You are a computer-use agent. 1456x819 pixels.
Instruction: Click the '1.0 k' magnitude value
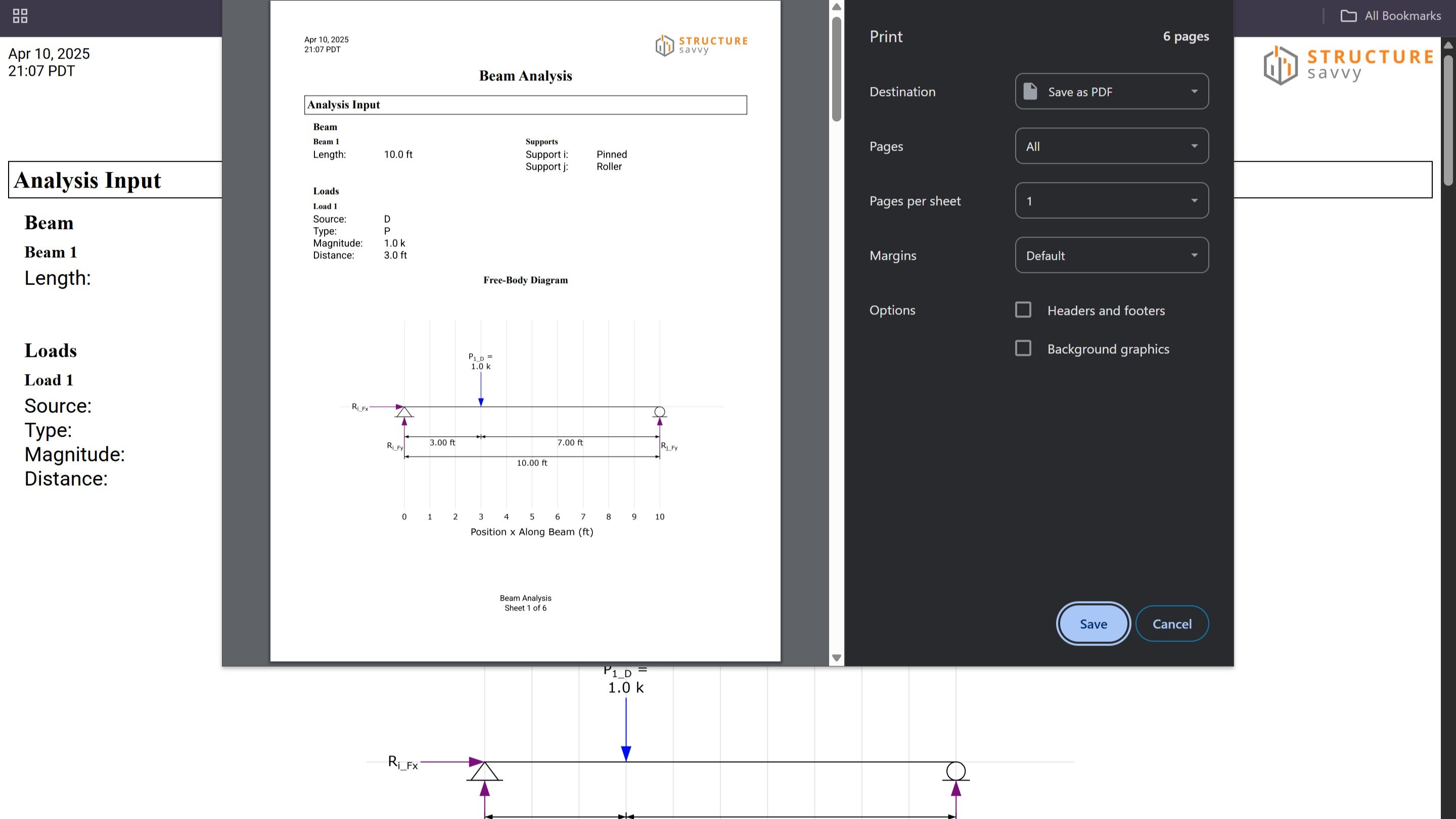point(394,243)
